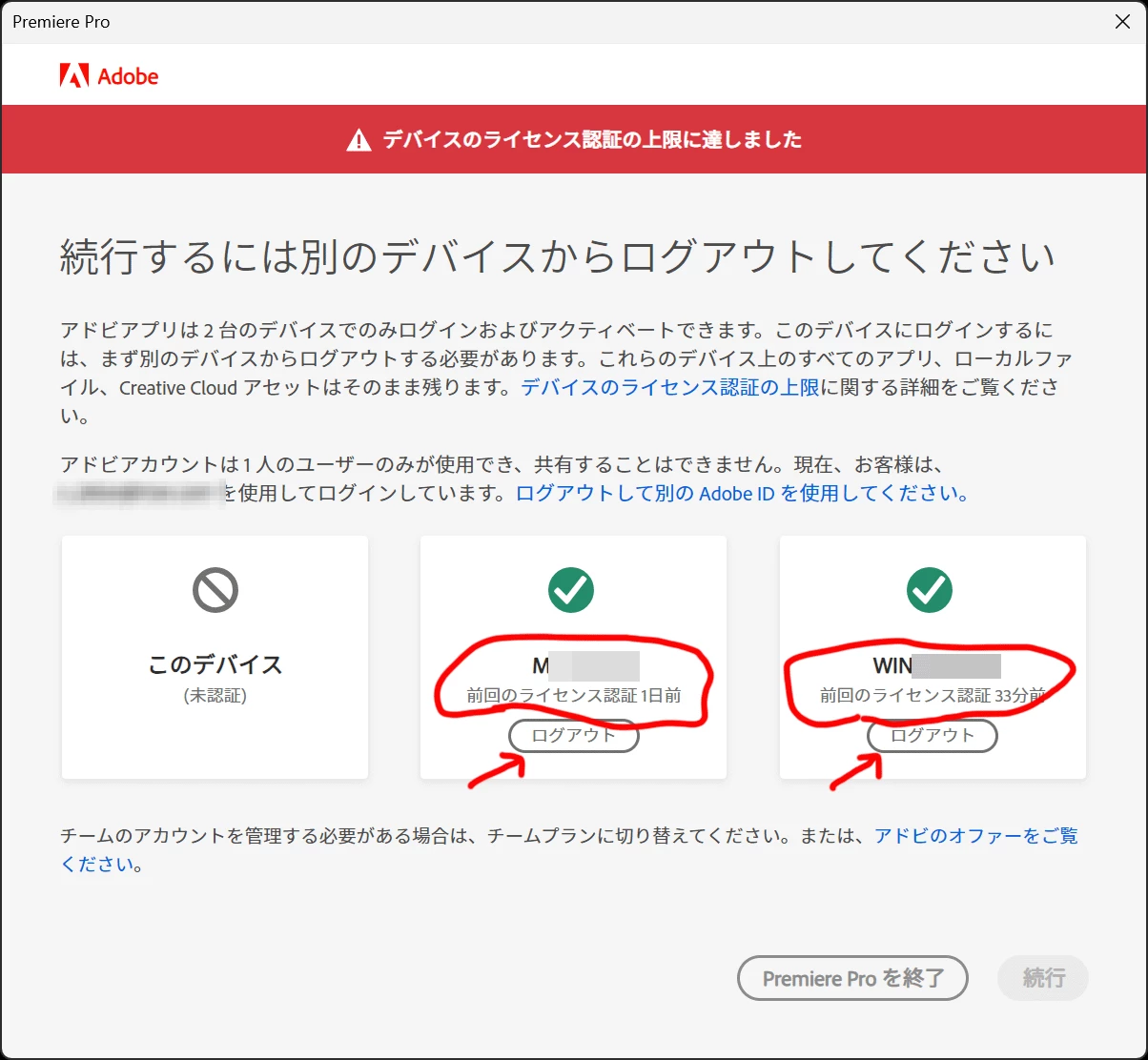Click the M device name
Image resolution: width=1148 pixels, height=1060 pixels.
(585, 665)
